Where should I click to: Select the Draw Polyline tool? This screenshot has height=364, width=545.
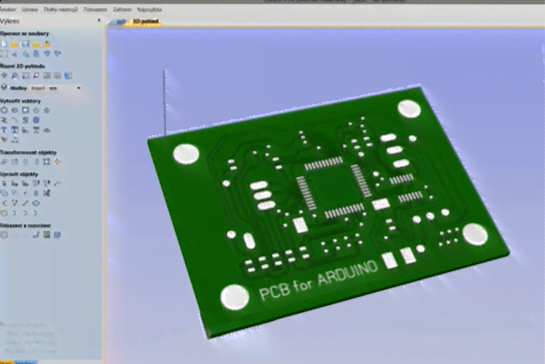point(4,120)
